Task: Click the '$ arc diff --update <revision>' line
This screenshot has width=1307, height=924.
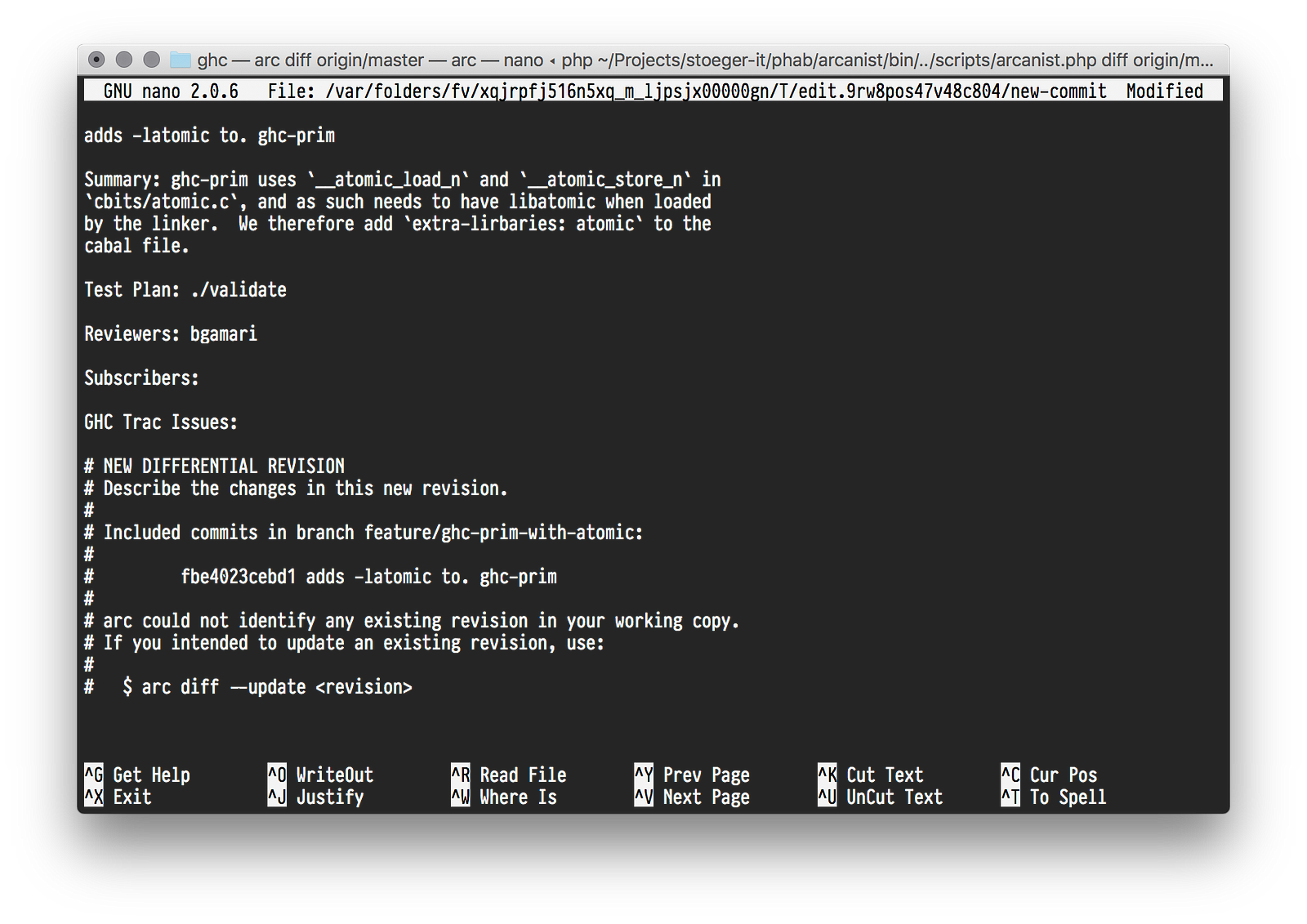Action: coord(267,687)
